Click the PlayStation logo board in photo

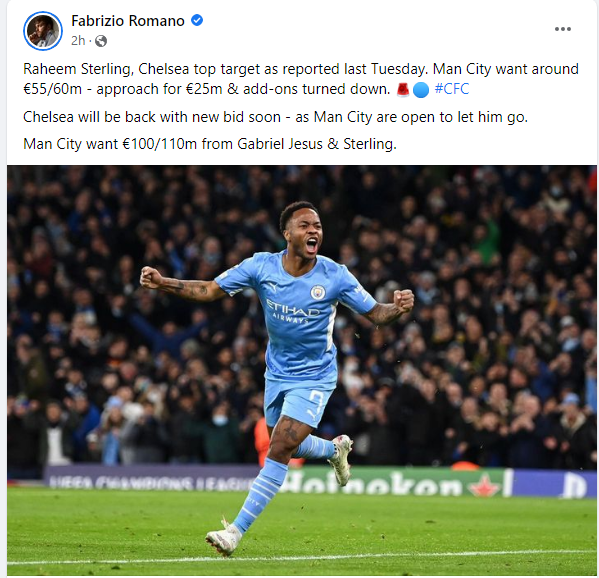554,484
